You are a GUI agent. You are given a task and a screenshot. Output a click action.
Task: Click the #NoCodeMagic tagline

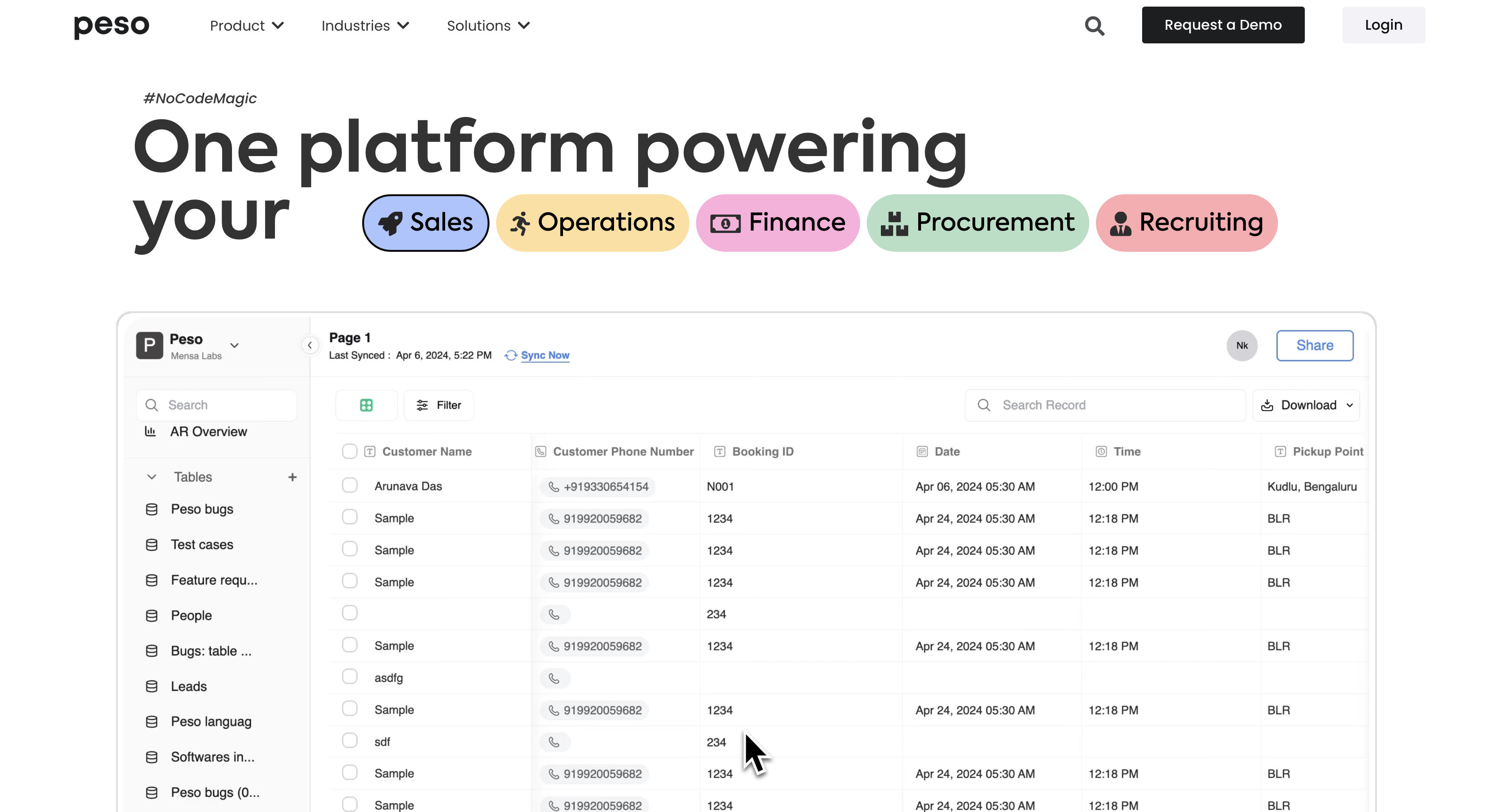point(200,99)
